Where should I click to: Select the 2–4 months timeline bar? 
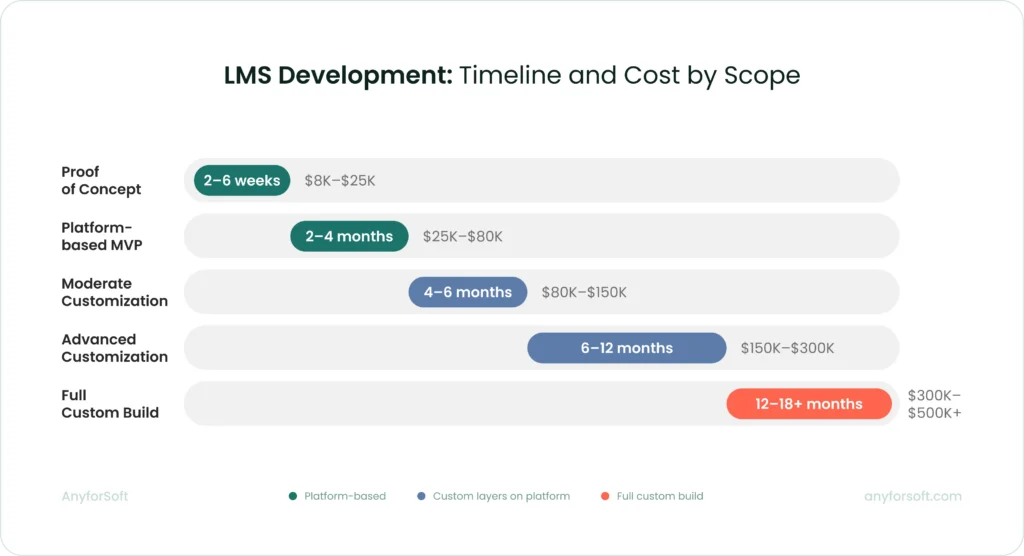point(349,236)
